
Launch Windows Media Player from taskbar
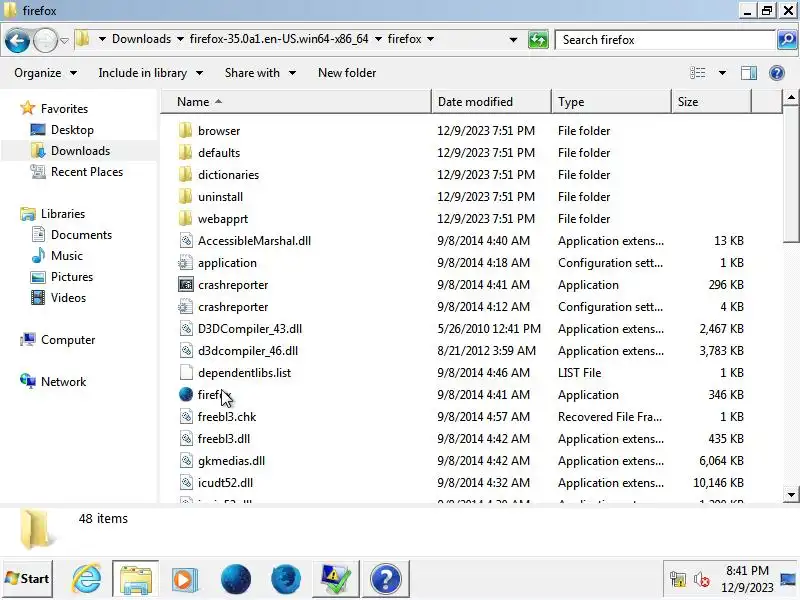(x=185, y=579)
